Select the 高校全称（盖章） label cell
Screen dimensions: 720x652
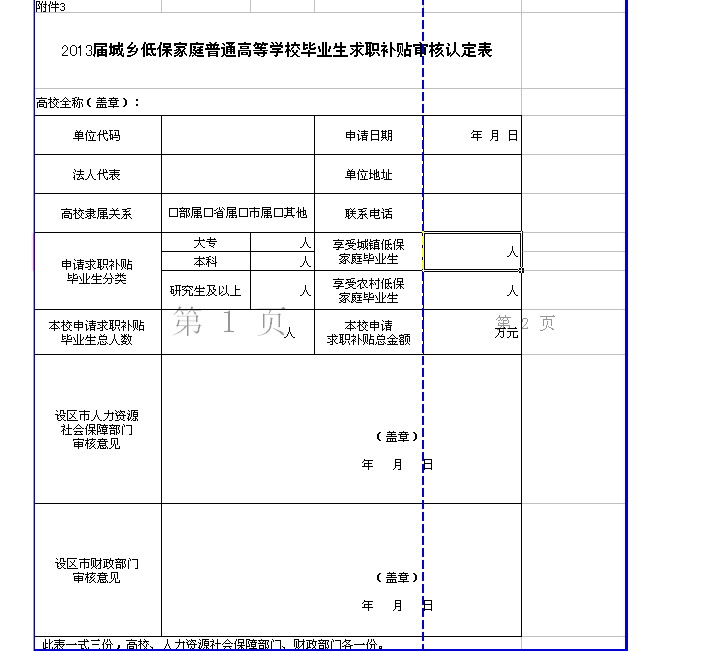[x=88, y=102]
